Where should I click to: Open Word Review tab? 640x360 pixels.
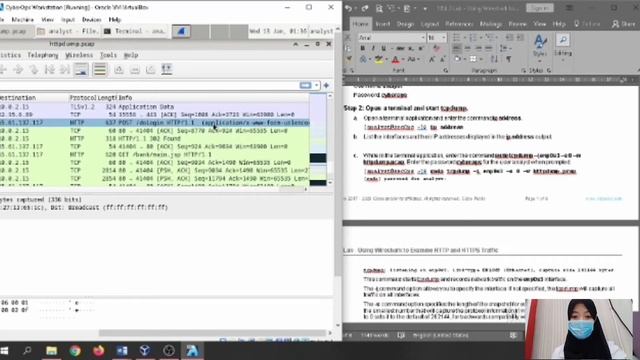tap(517, 24)
